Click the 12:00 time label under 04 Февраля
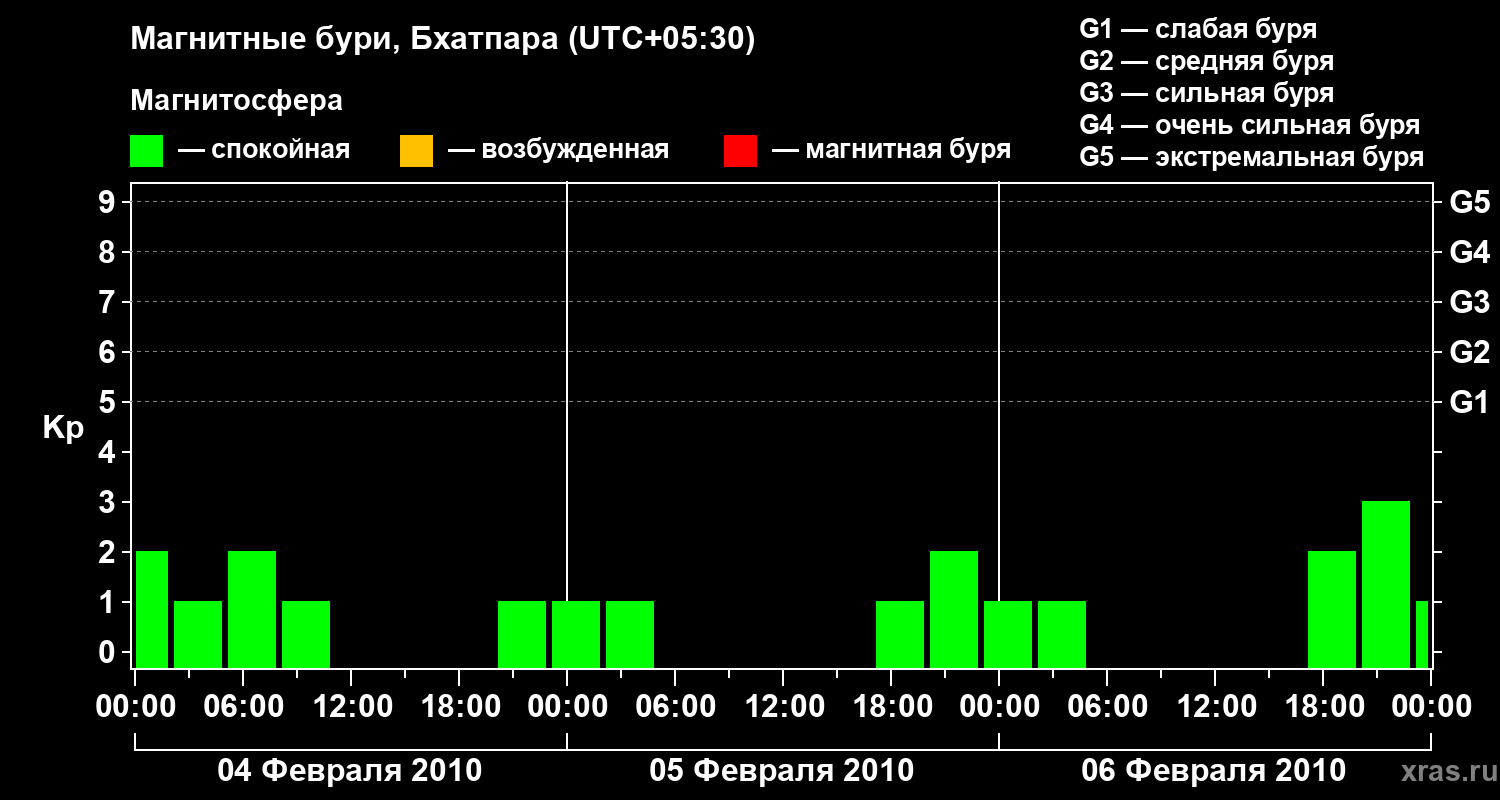This screenshot has width=1500, height=800. point(351,707)
